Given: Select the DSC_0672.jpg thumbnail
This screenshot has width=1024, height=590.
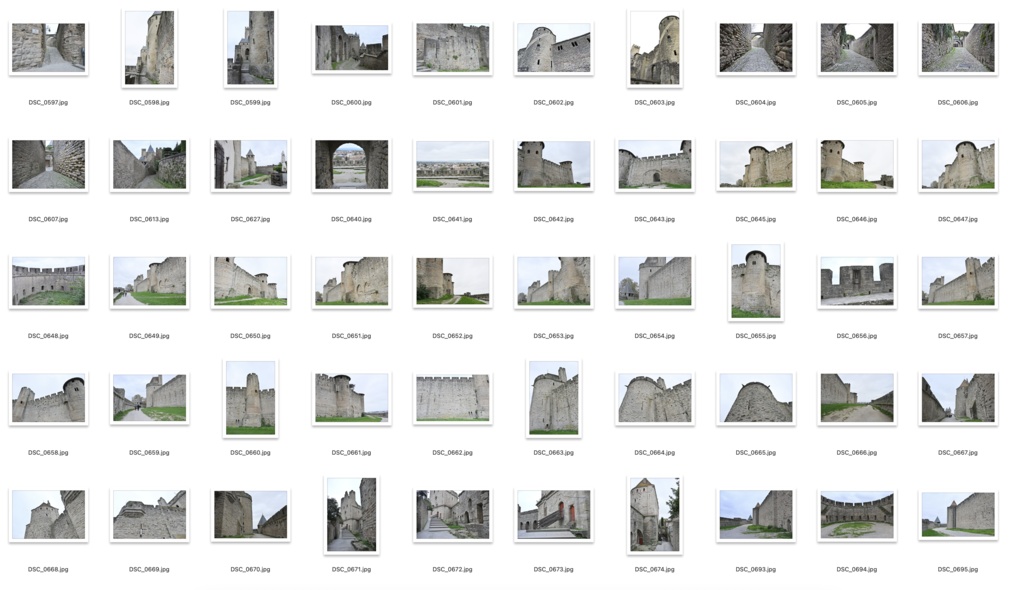Looking at the screenshot, I should coord(453,515).
